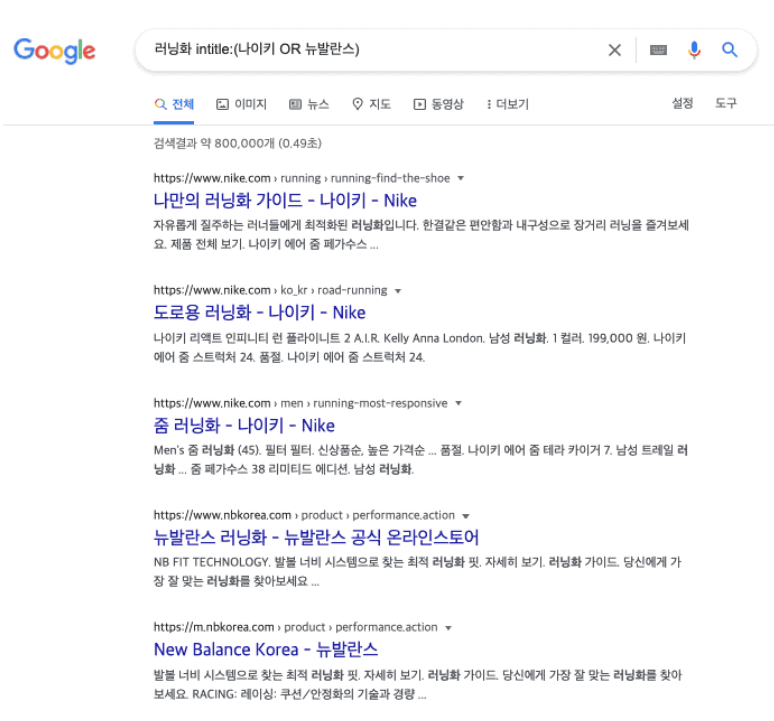The width and height of the screenshot is (774, 721).
Task: Click snippet starting 나이키 리액트 인피니티 런
Action: click(x=420, y=347)
